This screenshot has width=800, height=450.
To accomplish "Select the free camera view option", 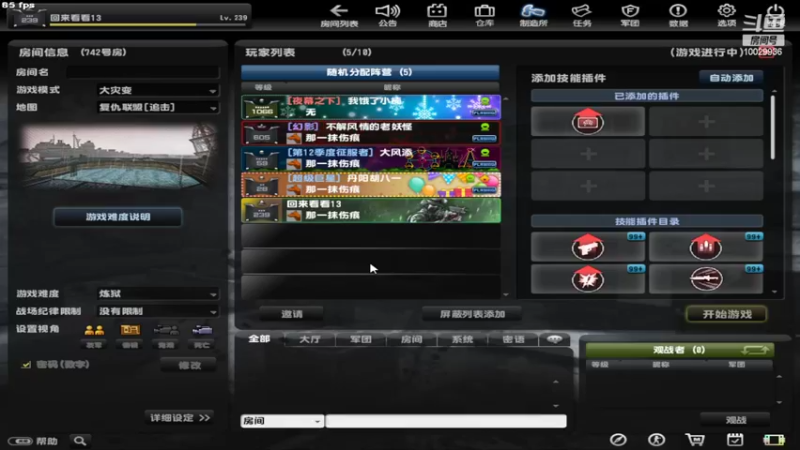I will coord(202,330).
